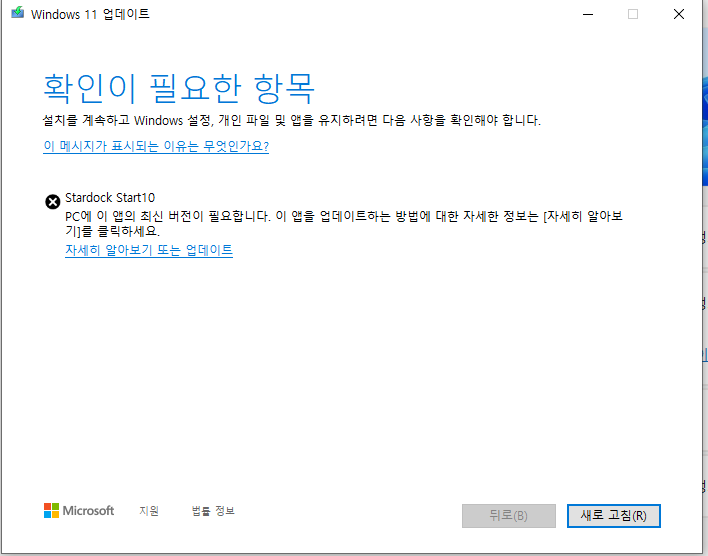Click the '확인이 필요한 항목' heading
The height and width of the screenshot is (556, 708).
[x=180, y=87]
